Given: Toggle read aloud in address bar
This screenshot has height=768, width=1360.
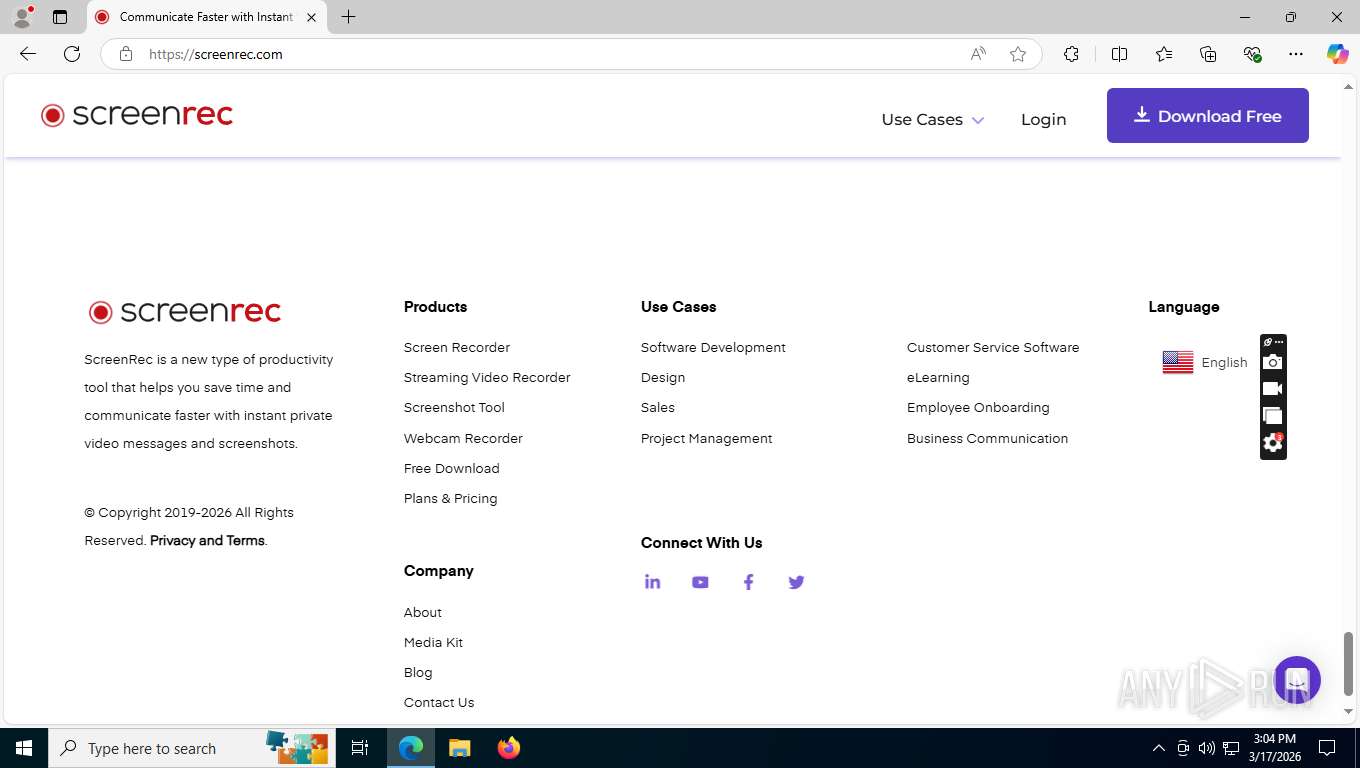Looking at the screenshot, I should click(978, 54).
